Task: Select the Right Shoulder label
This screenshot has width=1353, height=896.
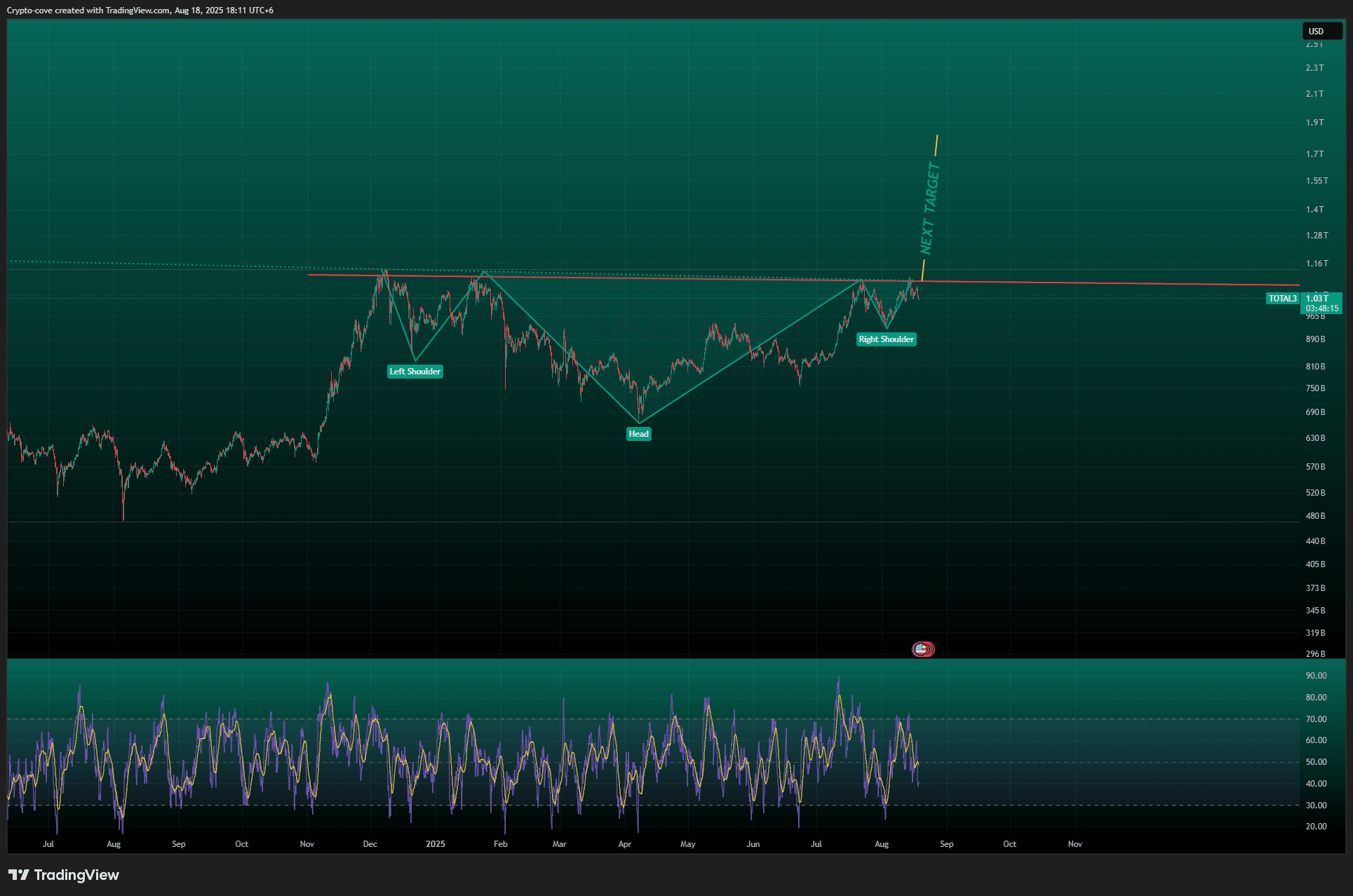Action: tap(886, 339)
